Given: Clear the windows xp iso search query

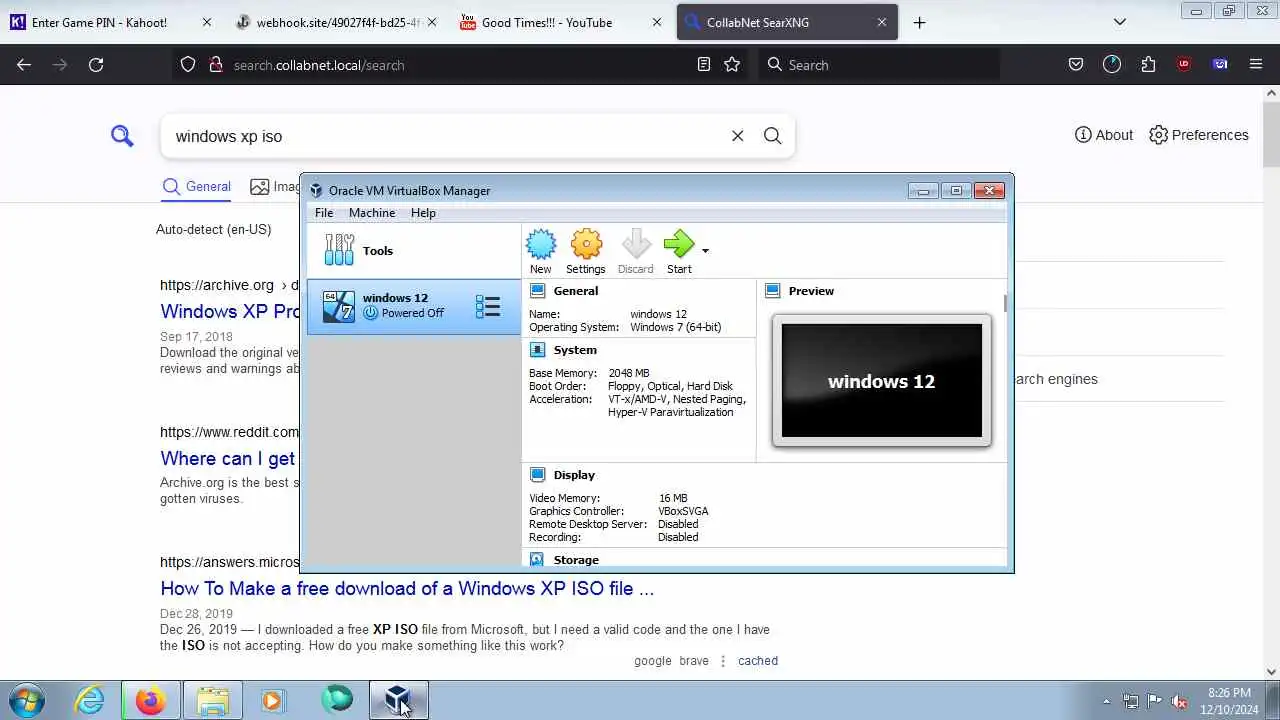Looking at the screenshot, I should 737,136.
